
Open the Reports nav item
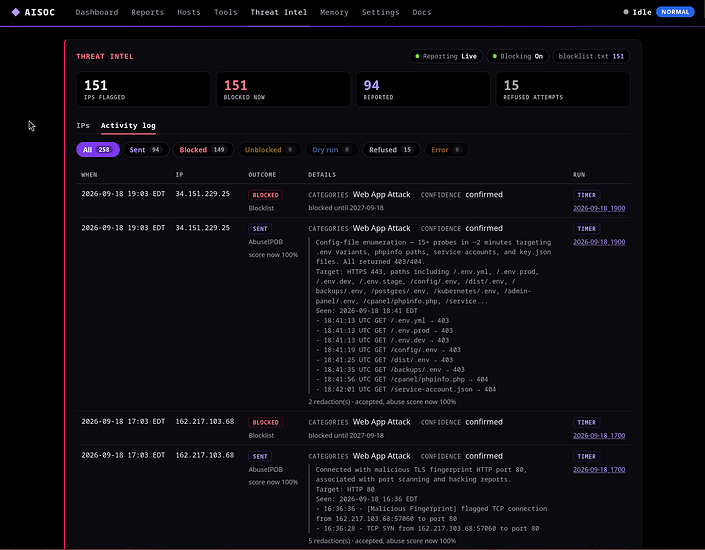147,12
